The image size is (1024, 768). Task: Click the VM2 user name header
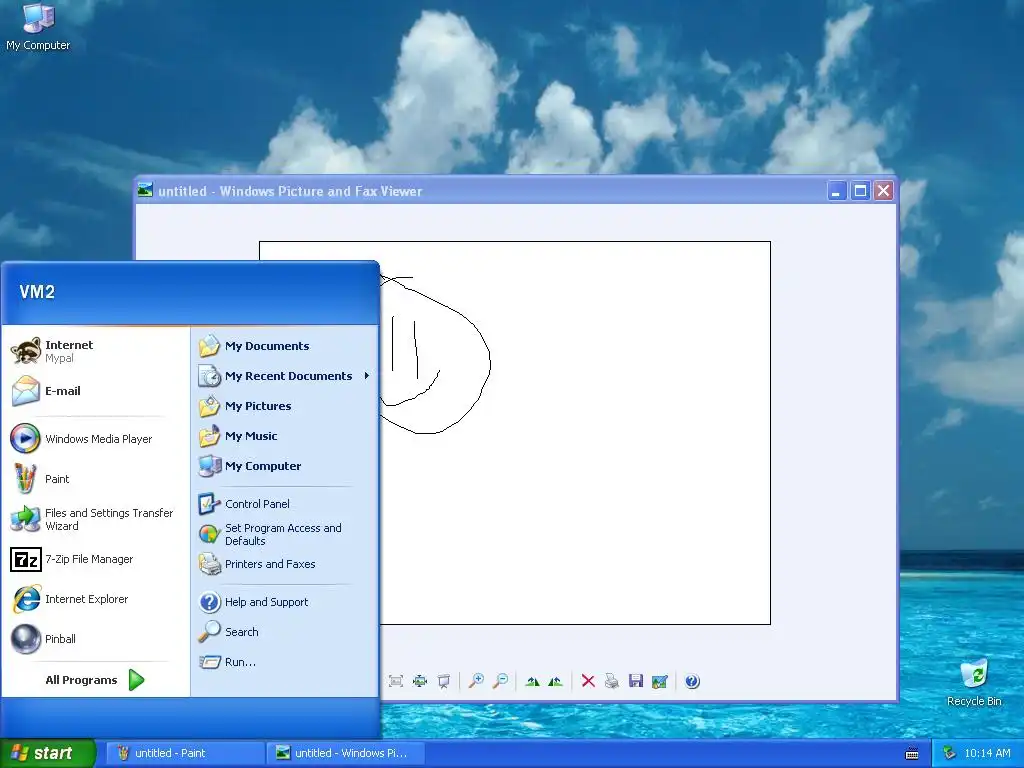37,292
